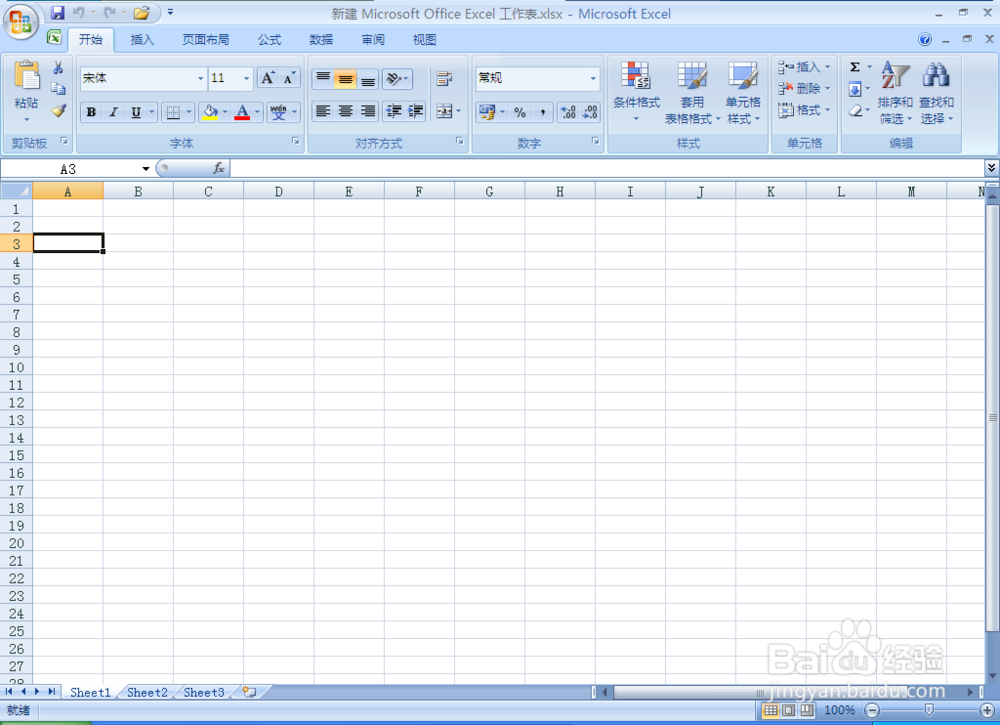The height and width of the screenshot is (725, 1000).
Task: Open 排序和筛选 sort and filter
Action: click(895, 92)
